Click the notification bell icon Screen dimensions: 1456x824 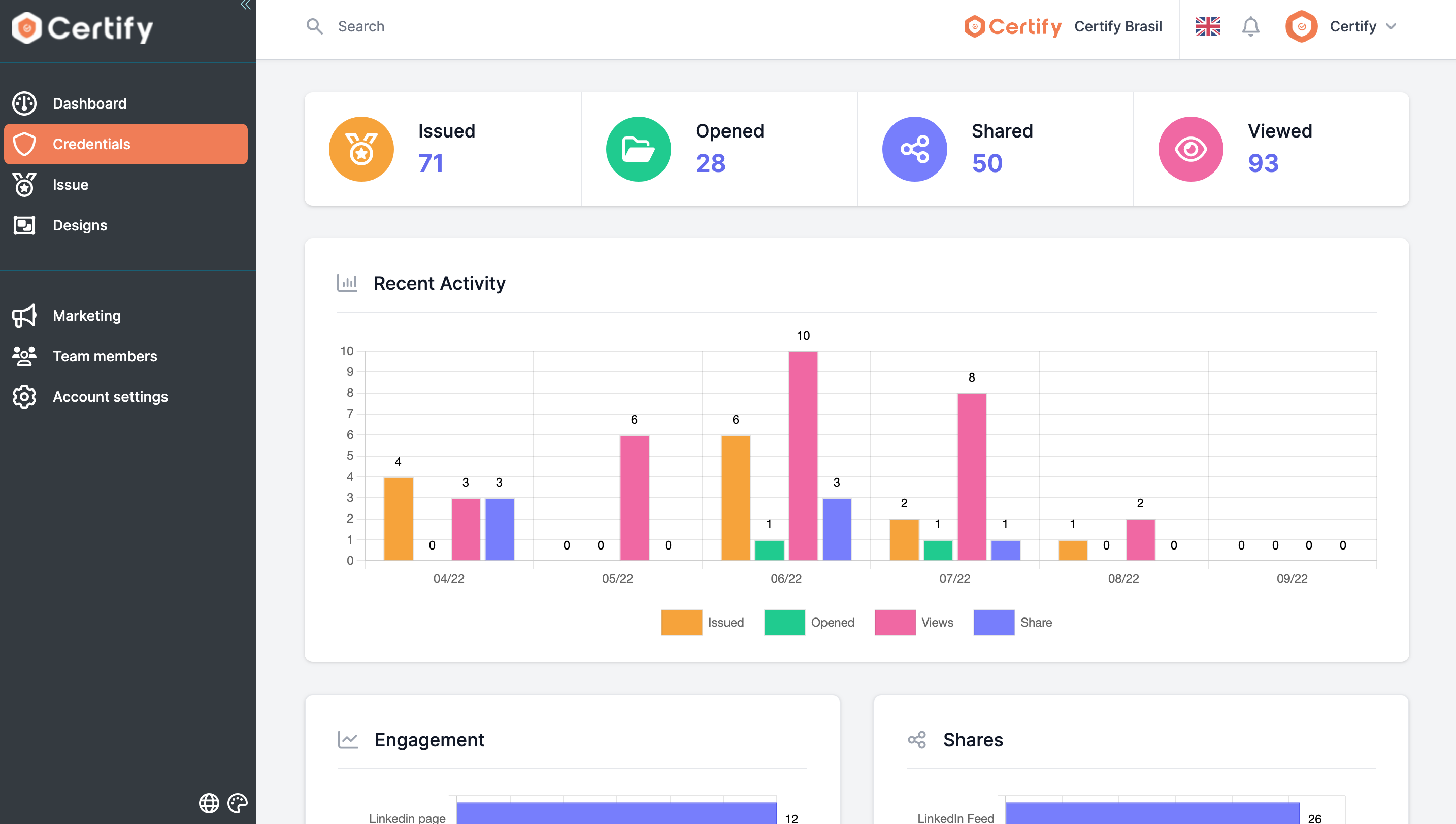pyautogui.click(x=1250, y=26)
